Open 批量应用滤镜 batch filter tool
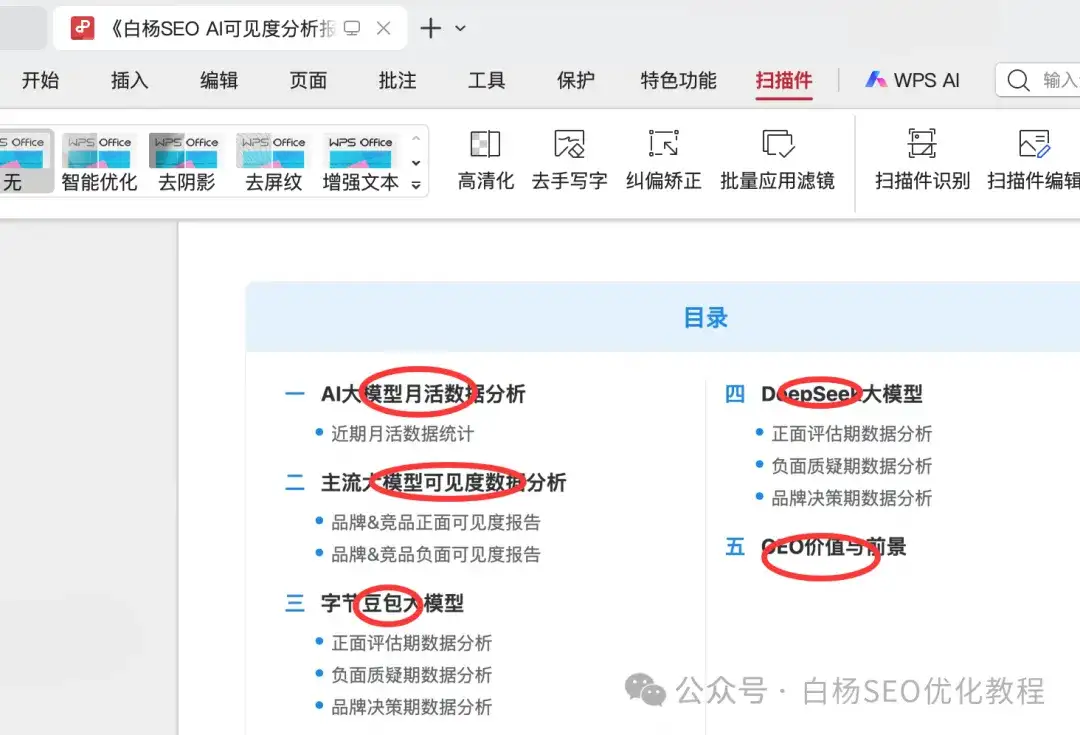Screen dimensions: 1080x735 click(x=778, y=160)
